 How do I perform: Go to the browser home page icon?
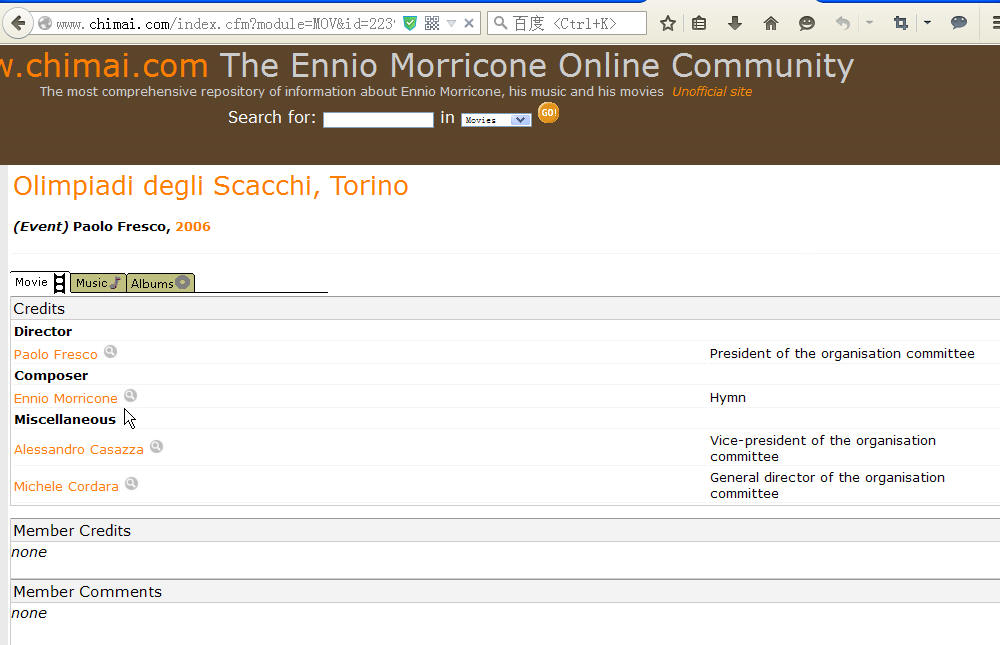click(x=771, y=24)
